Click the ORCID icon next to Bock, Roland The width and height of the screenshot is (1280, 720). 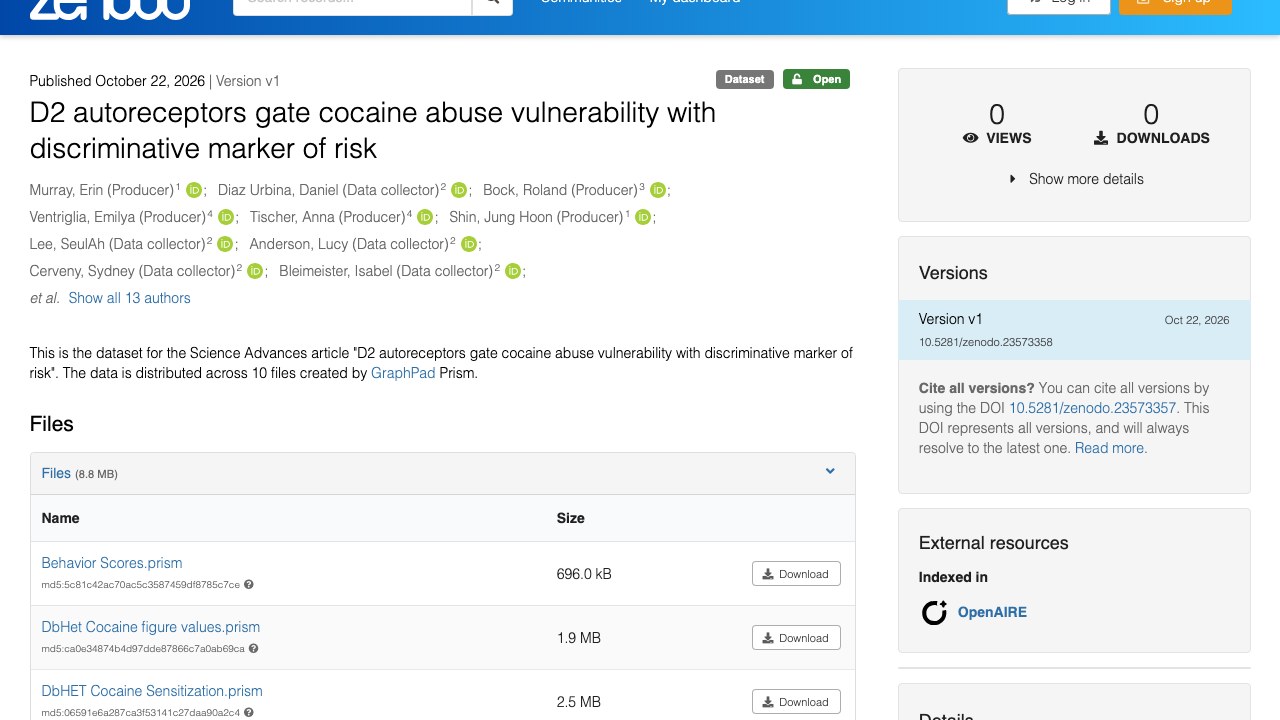[x=658, y=190]
